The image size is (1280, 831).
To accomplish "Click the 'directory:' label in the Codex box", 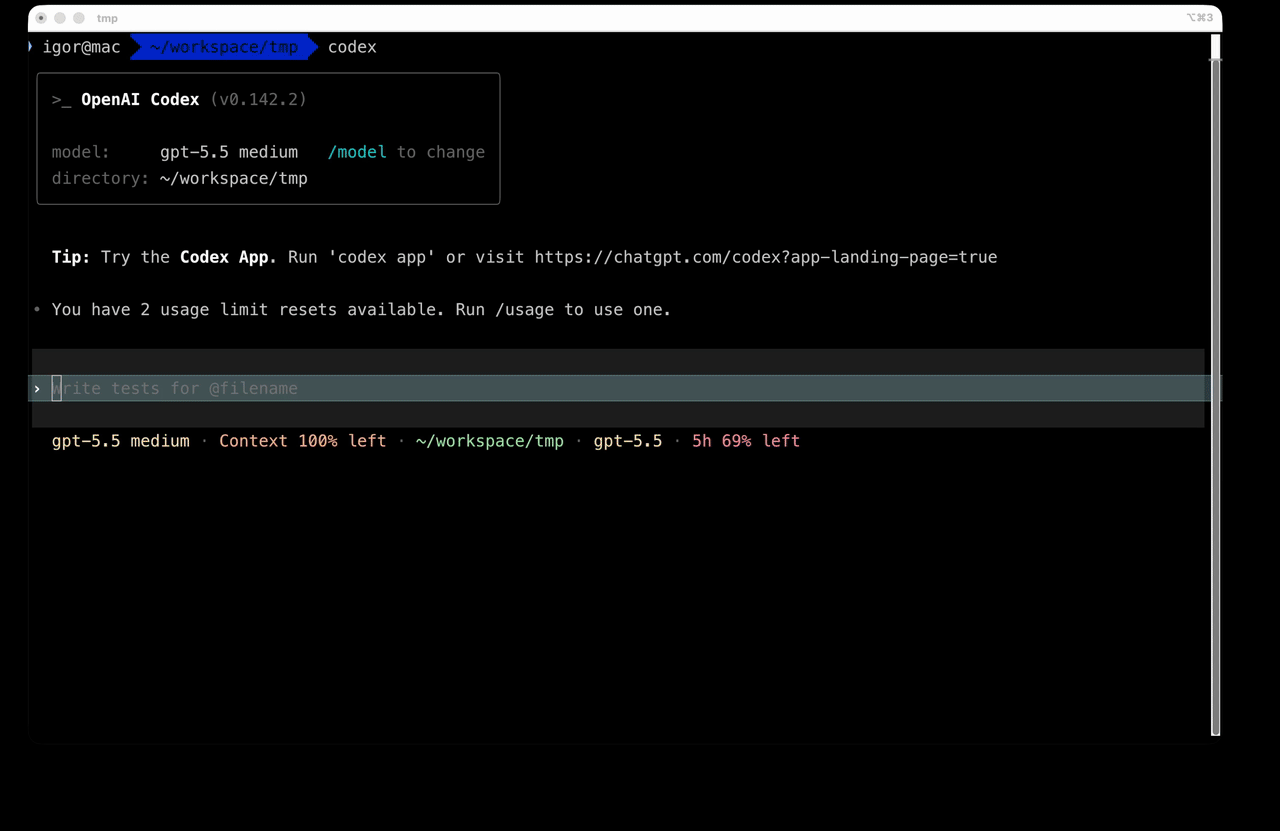I will pos(101,178).
